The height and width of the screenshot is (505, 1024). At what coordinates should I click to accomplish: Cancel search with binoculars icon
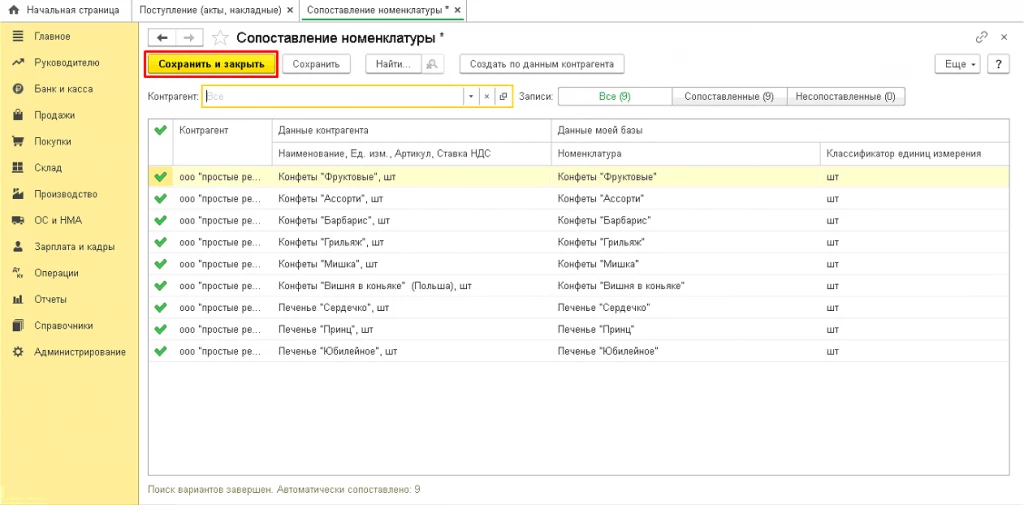pyautogui.click(x=432, y=64)
